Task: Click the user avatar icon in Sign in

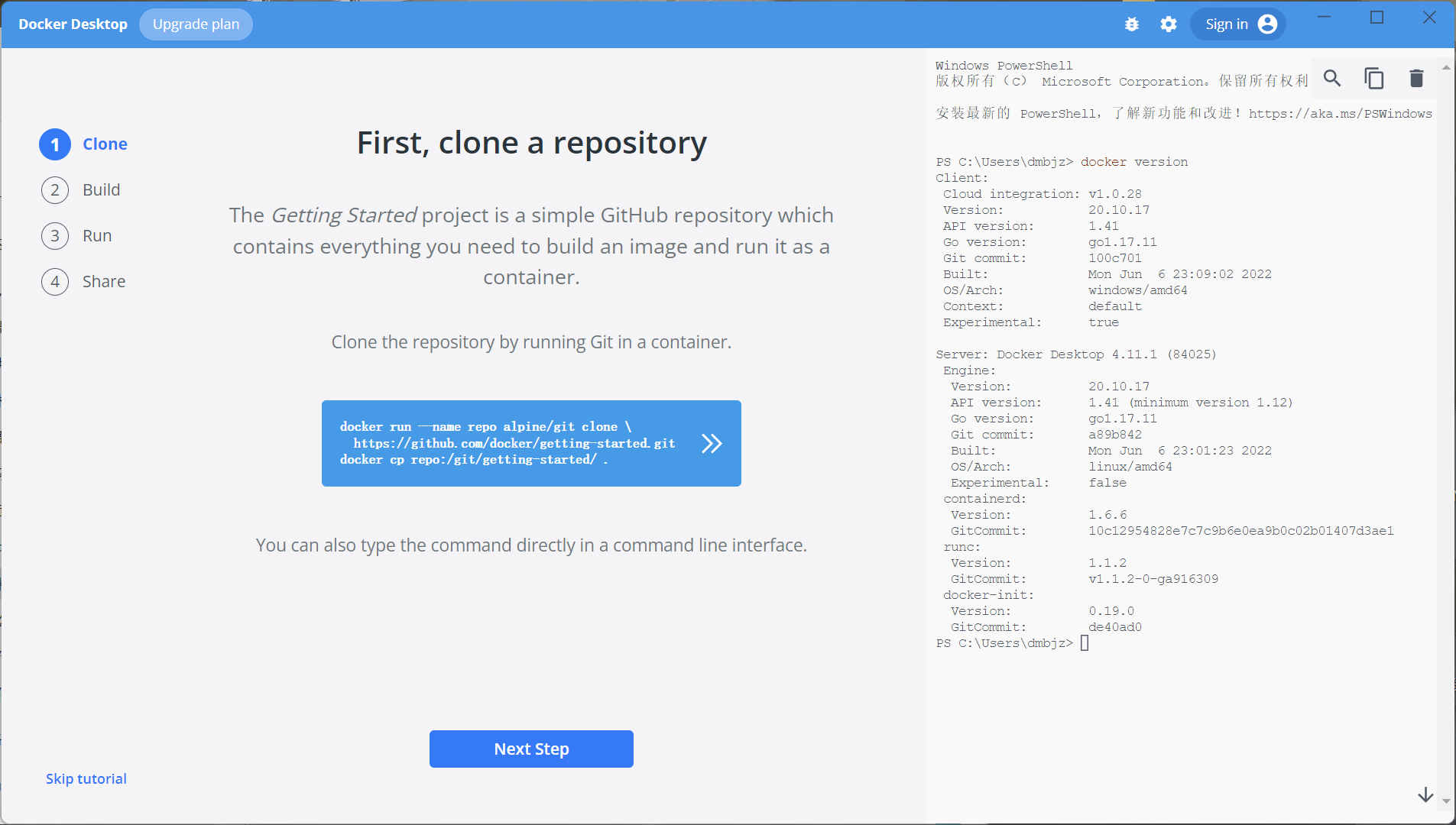Action: [x=1267, y=24]
